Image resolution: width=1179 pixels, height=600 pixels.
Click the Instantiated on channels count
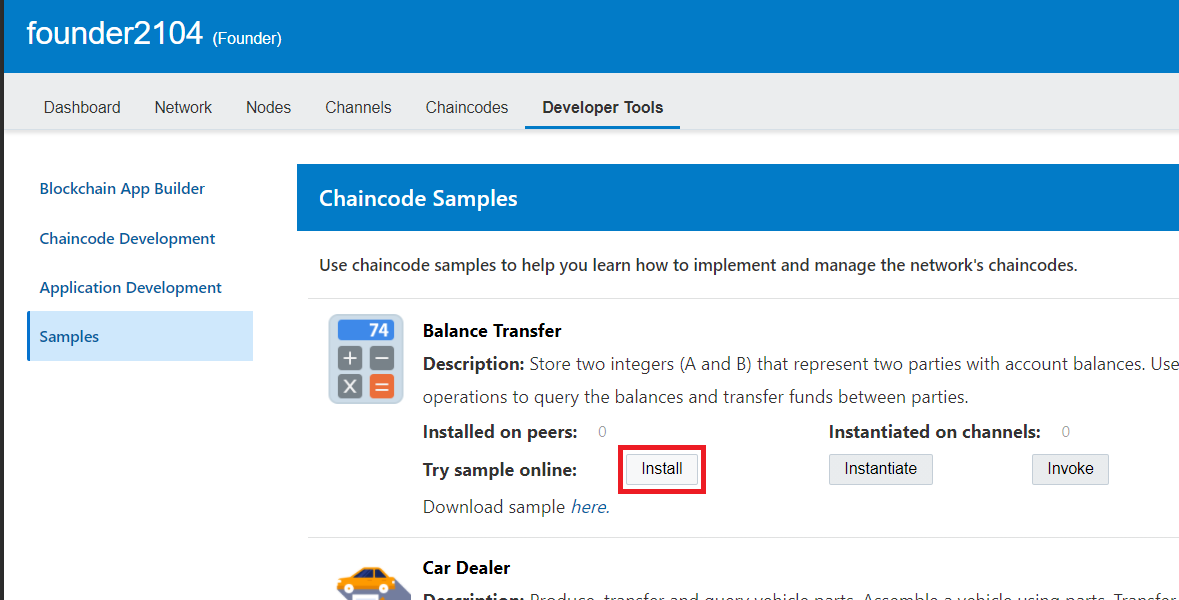1065,432
